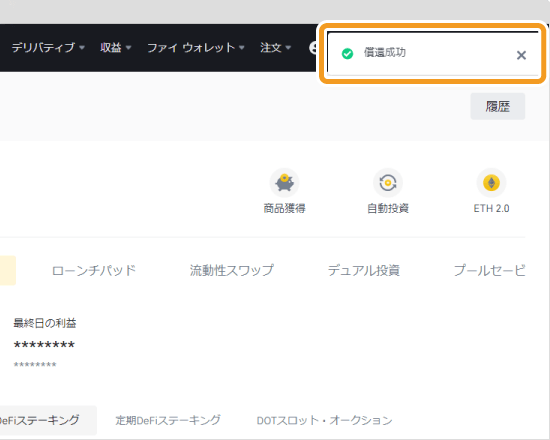Image resolution: width=550 pixels, height=440 pixels.
Task: Switch to the 流動性スワップ tab
Action: (232, 271)
